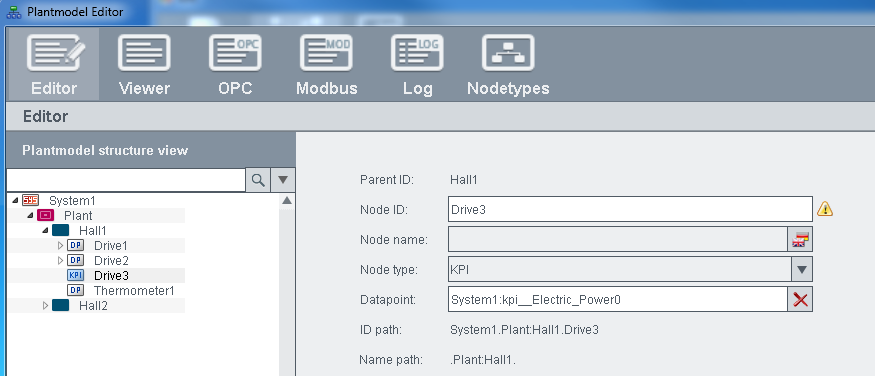Screen dimensions: 875x376
Task: Open the Viewer tab icon
Action: click(x=144, y=52)
